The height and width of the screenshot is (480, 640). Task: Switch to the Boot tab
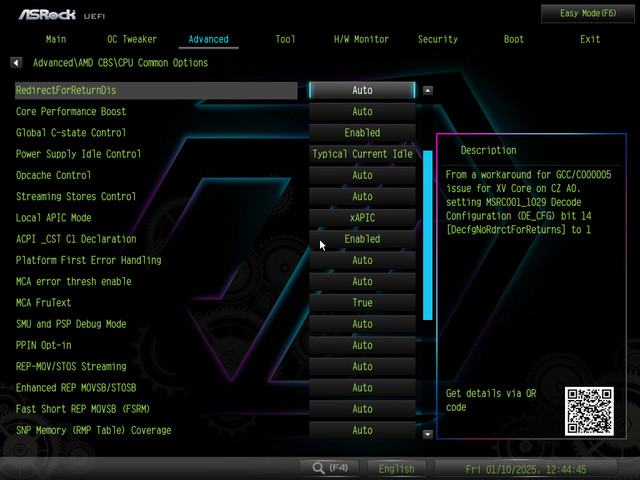513,39
